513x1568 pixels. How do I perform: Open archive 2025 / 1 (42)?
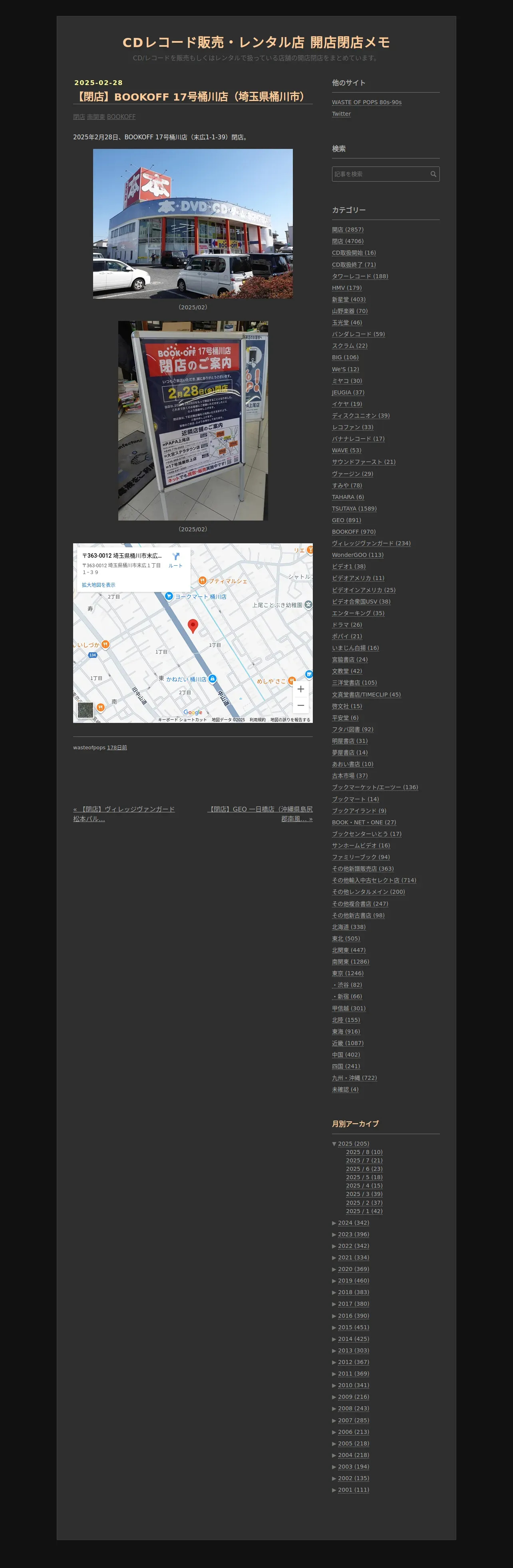[x=364, y=1211]
